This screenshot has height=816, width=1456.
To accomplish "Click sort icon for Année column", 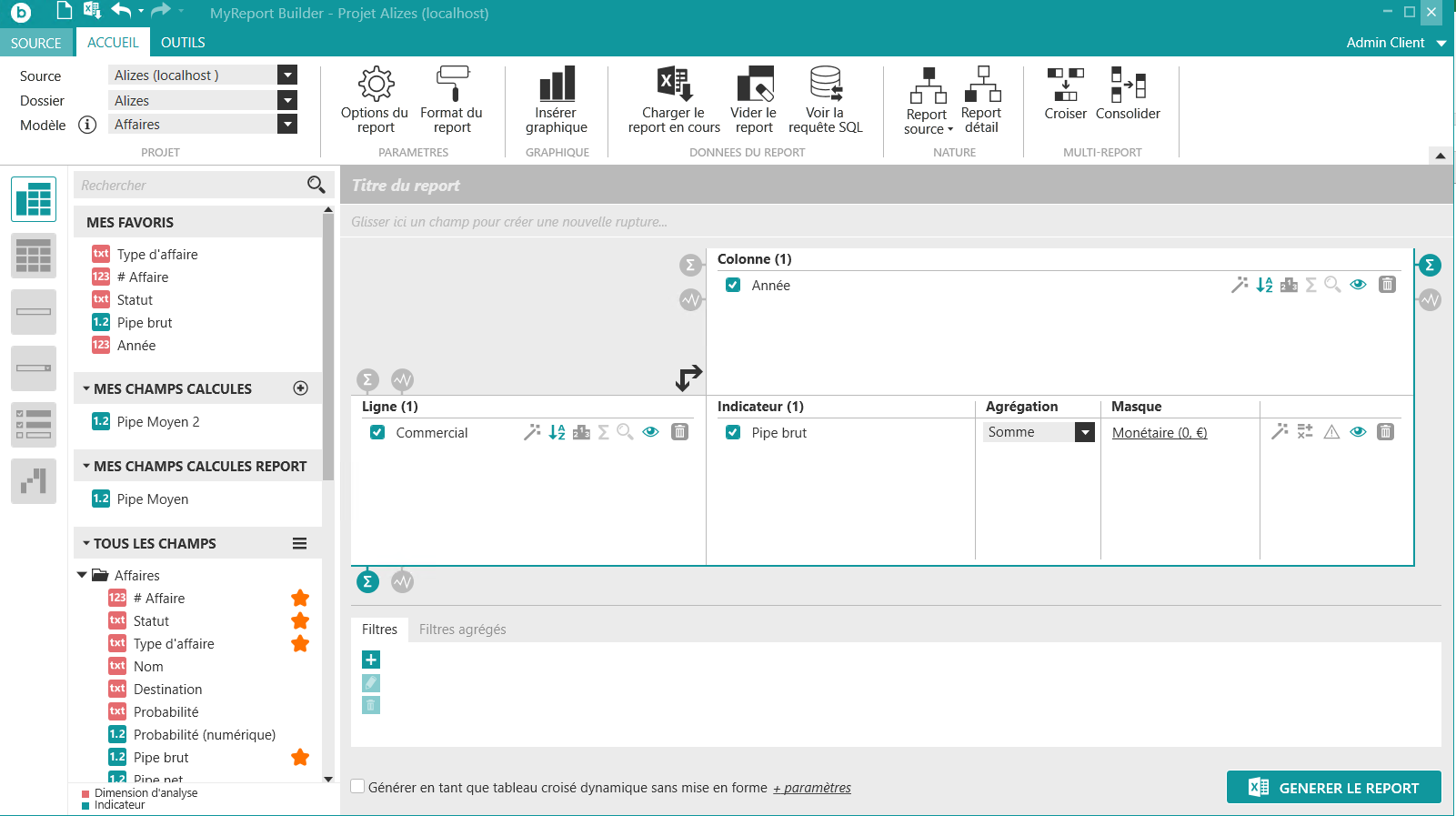I will pos(1264,285).
